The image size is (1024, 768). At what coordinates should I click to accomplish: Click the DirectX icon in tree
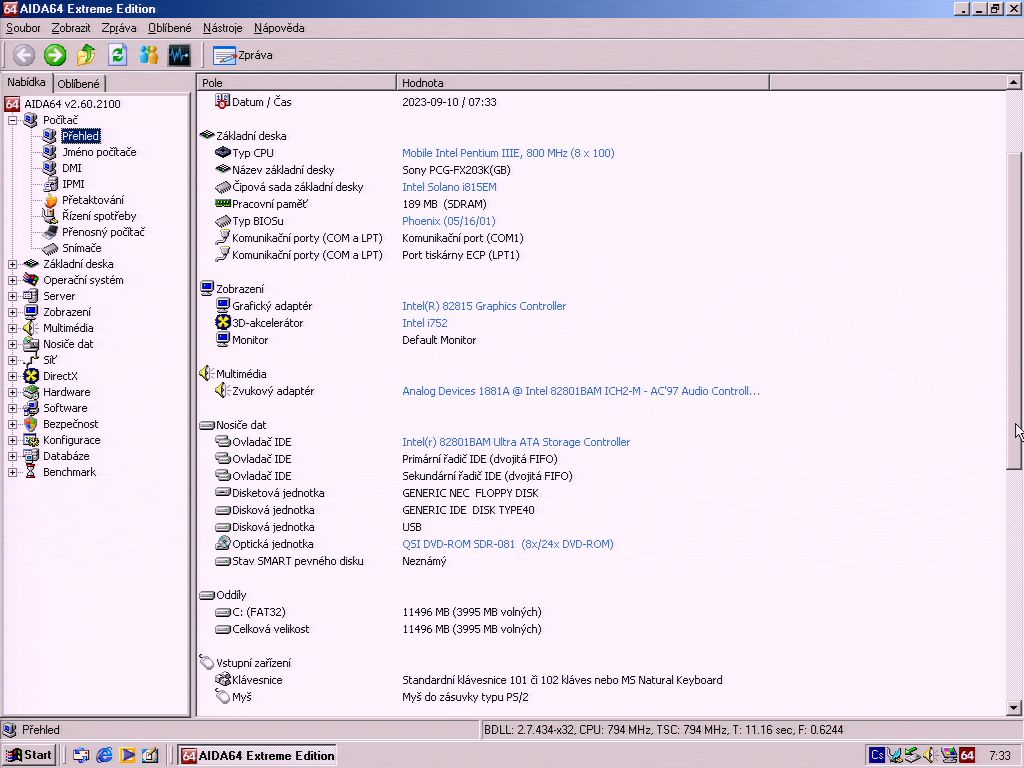[x=31, y=376]
